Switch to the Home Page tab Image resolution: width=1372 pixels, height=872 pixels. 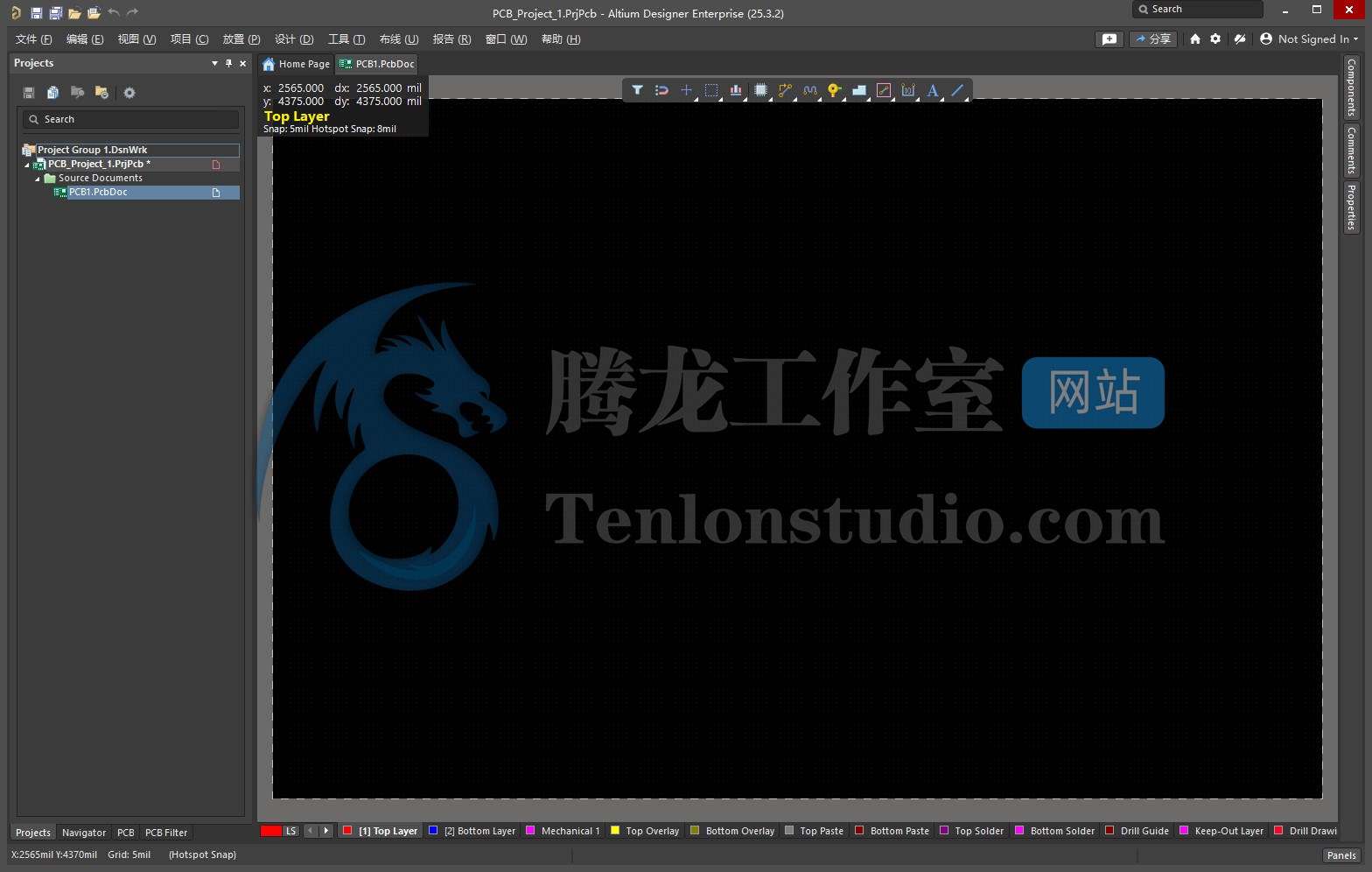coord(296,64)
